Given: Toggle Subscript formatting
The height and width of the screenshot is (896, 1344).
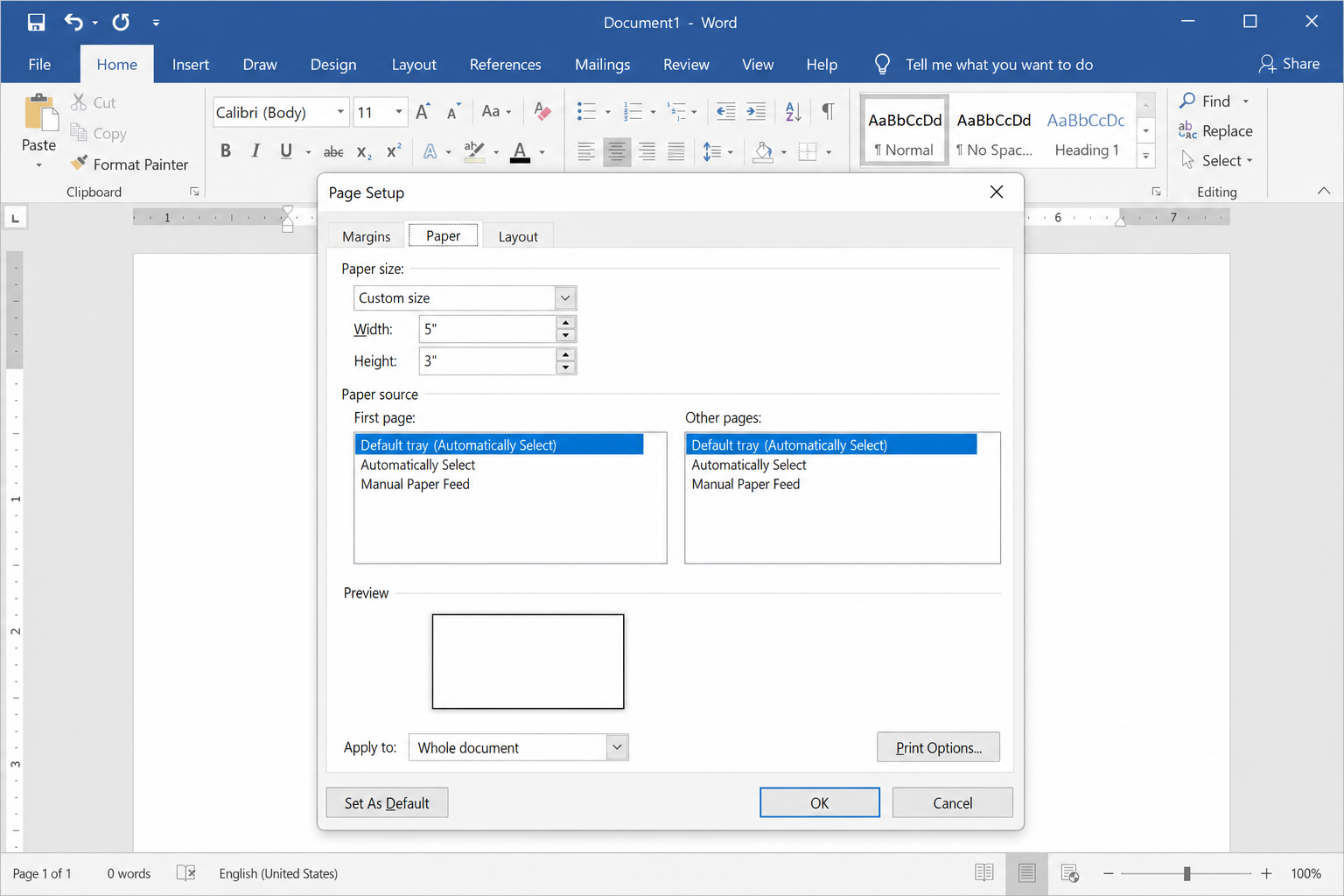Looking at the screenshot, I should tap(364, 151).
